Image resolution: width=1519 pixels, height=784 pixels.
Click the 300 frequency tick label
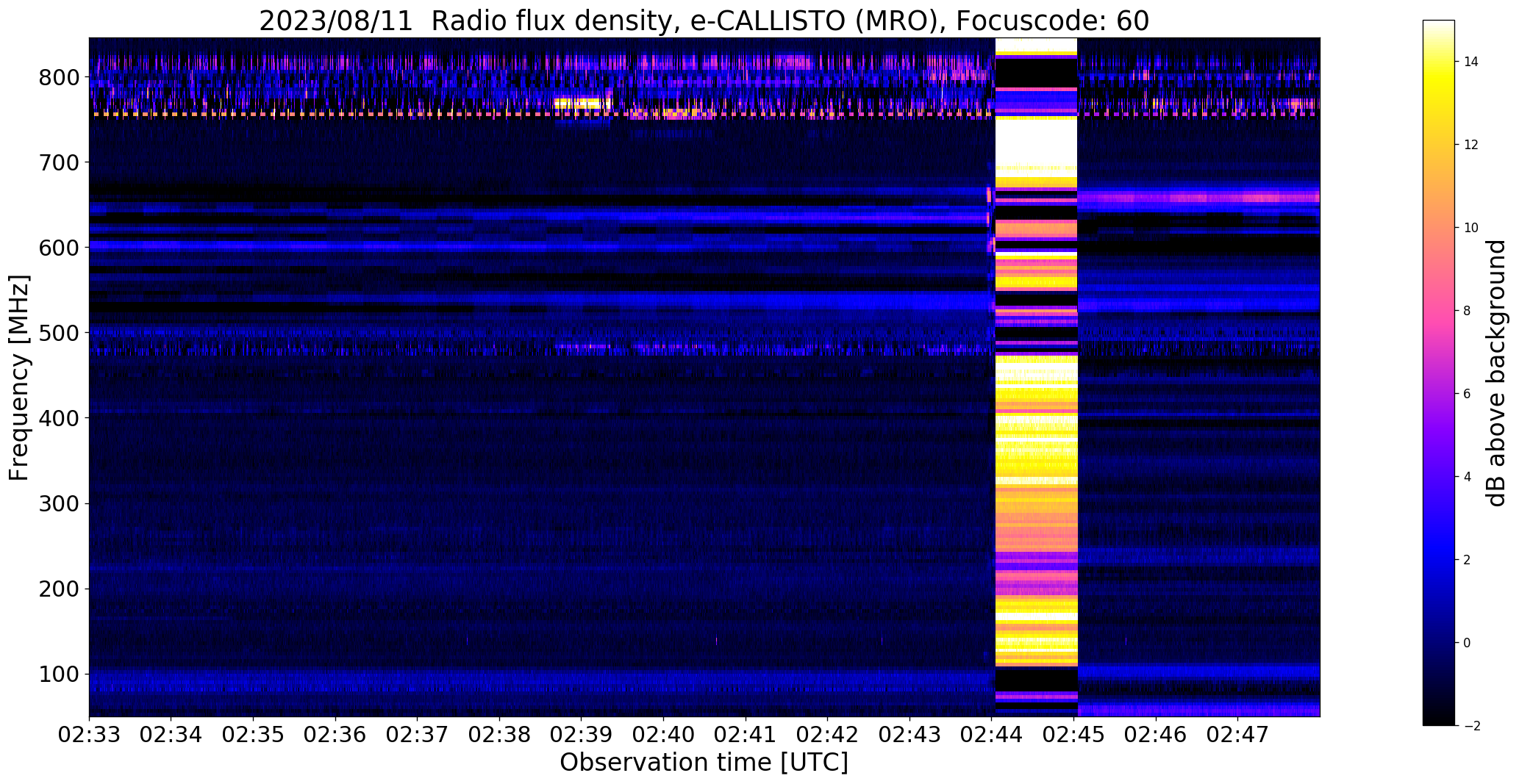(59, 503)
